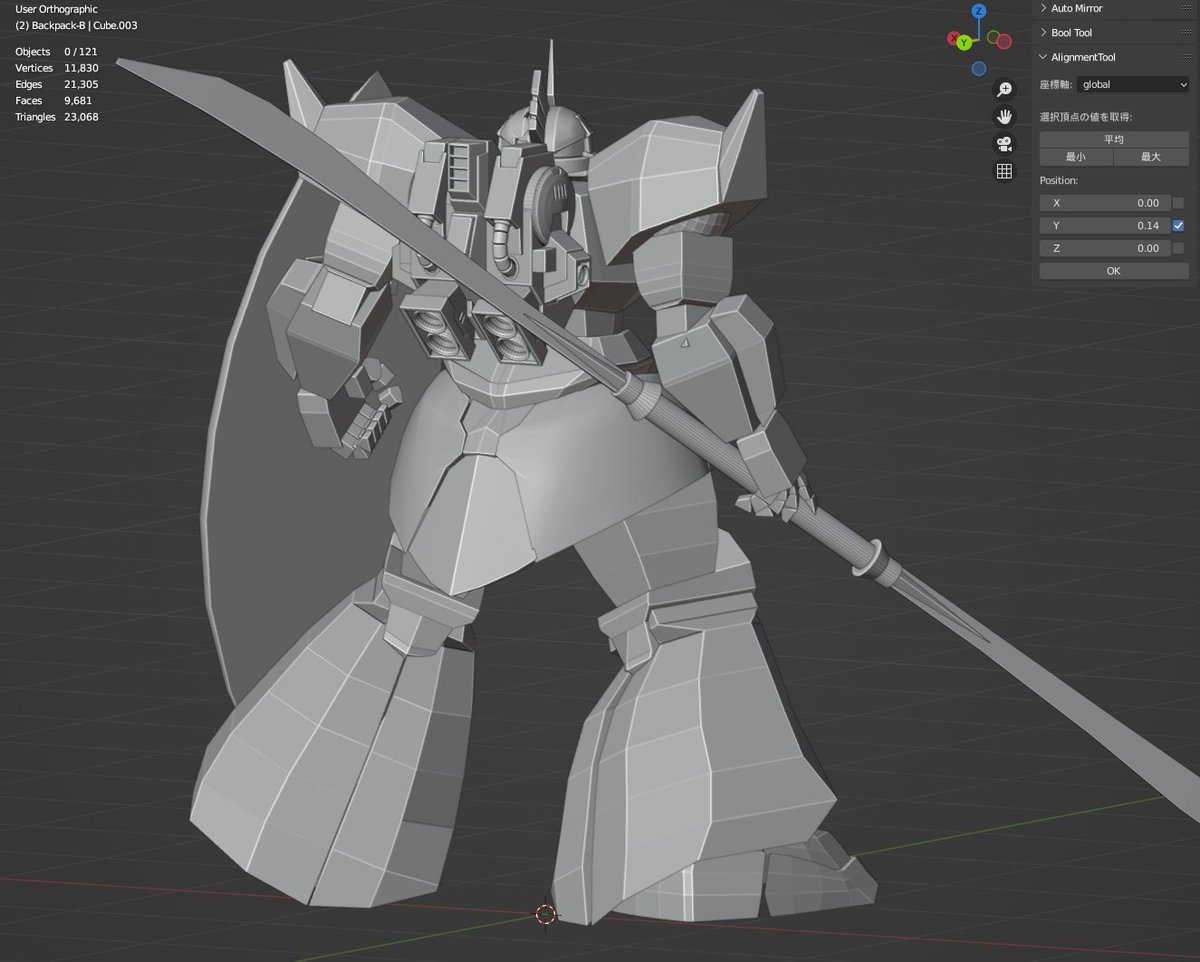Image resolution: width=1200 pixels, height=962 pixels.
Task: Click the X position value field
Action: [x=1104, y=203]
